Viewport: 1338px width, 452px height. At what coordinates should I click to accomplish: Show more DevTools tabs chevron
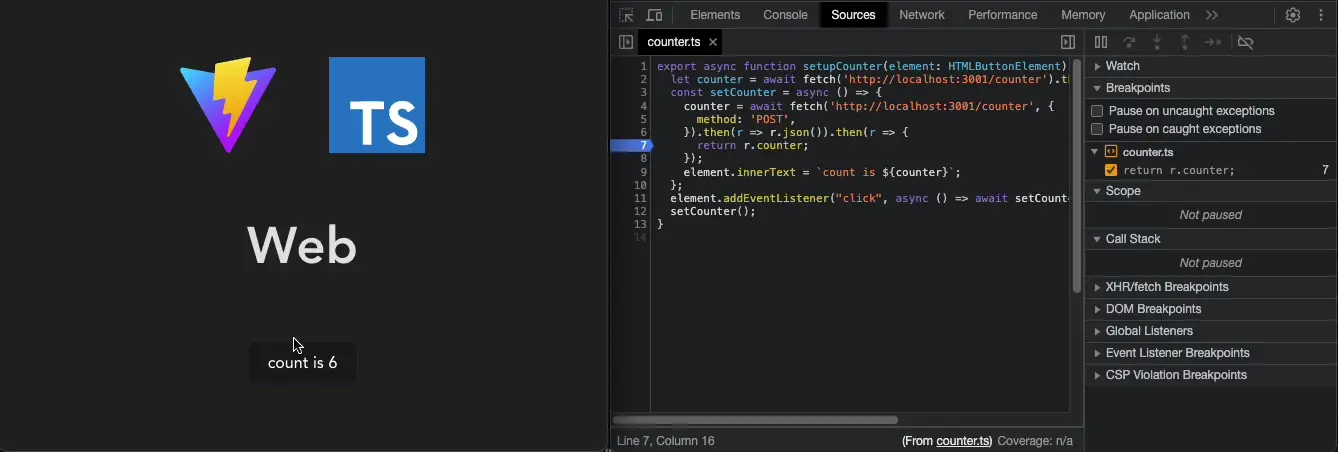pos(1212,15)
